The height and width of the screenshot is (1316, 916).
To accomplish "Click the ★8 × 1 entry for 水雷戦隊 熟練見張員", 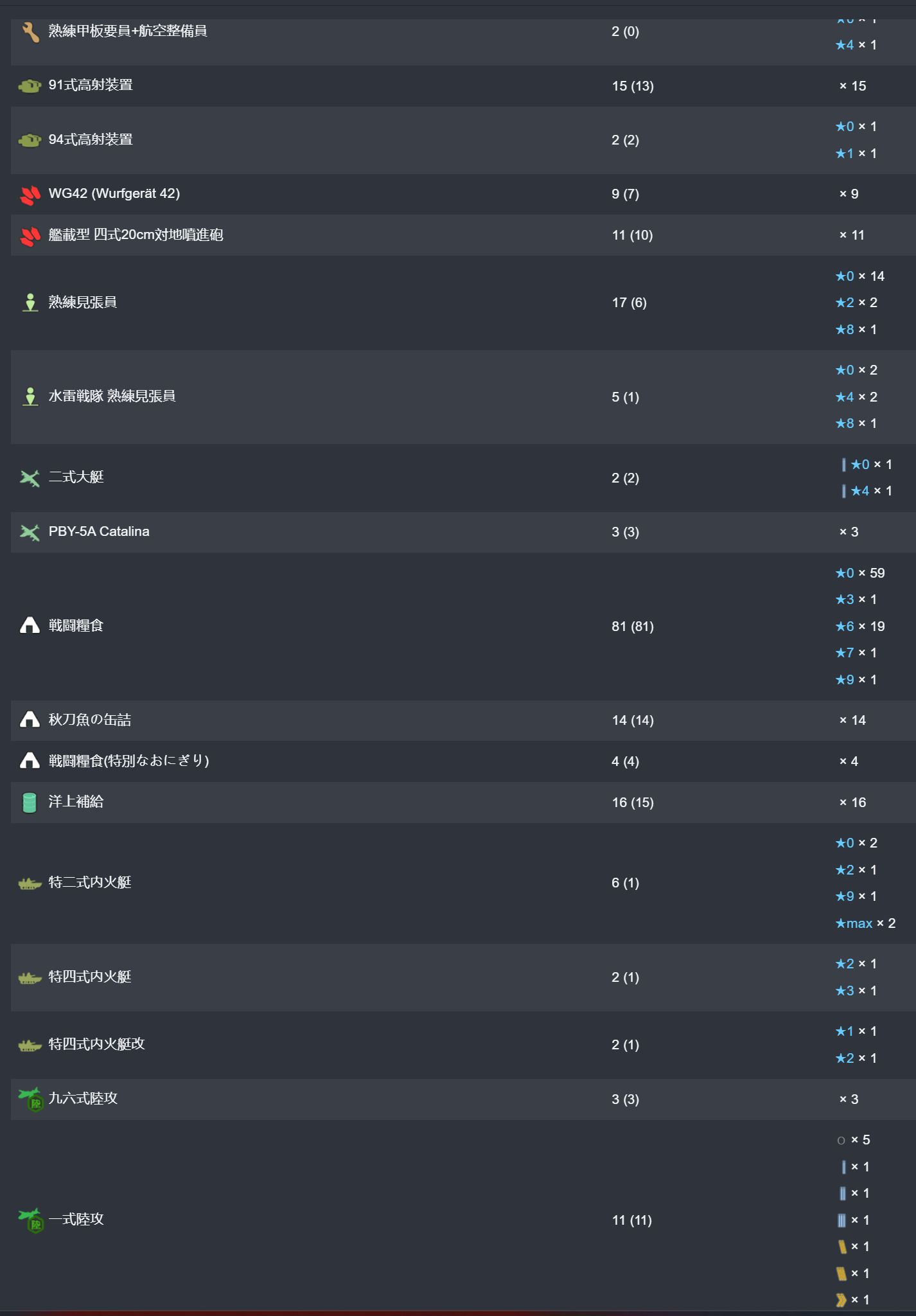I will pyautogui.click(x=856, y=423).
